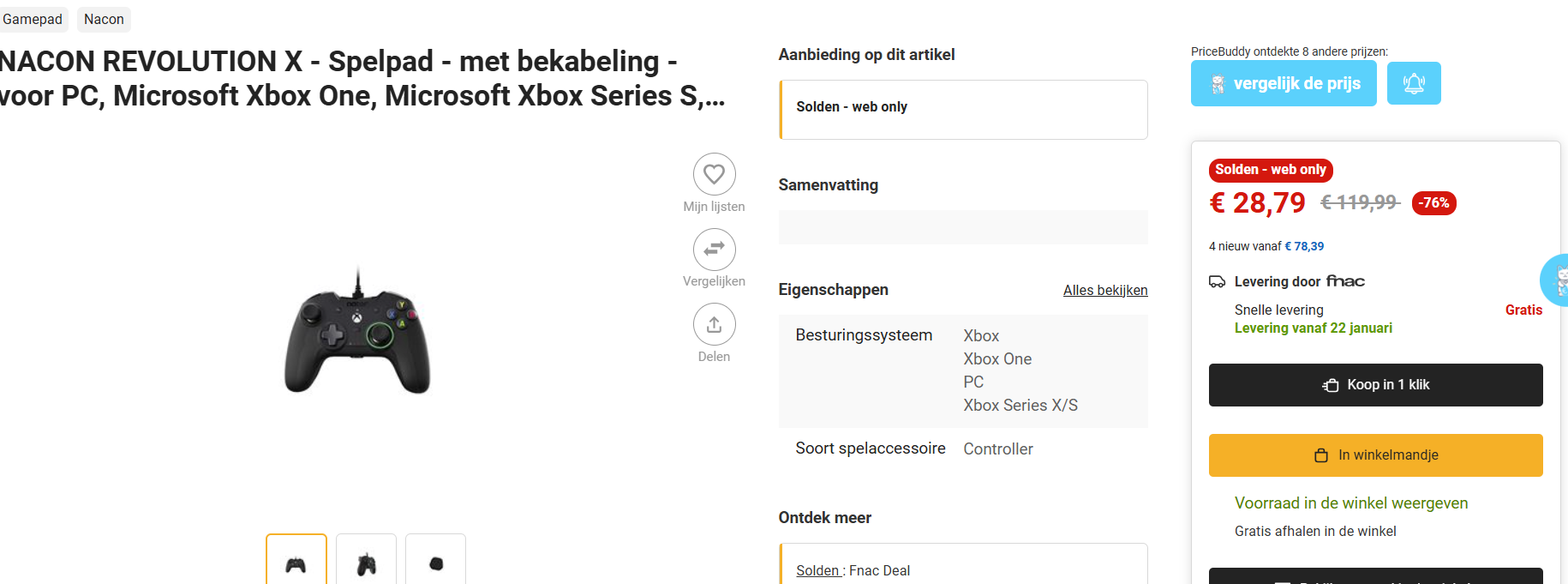Viewport: 1568px width, 584px height.
Task: Click the '4 nieuw vanaf € 78,39' offer
Action: (1266, 246)
